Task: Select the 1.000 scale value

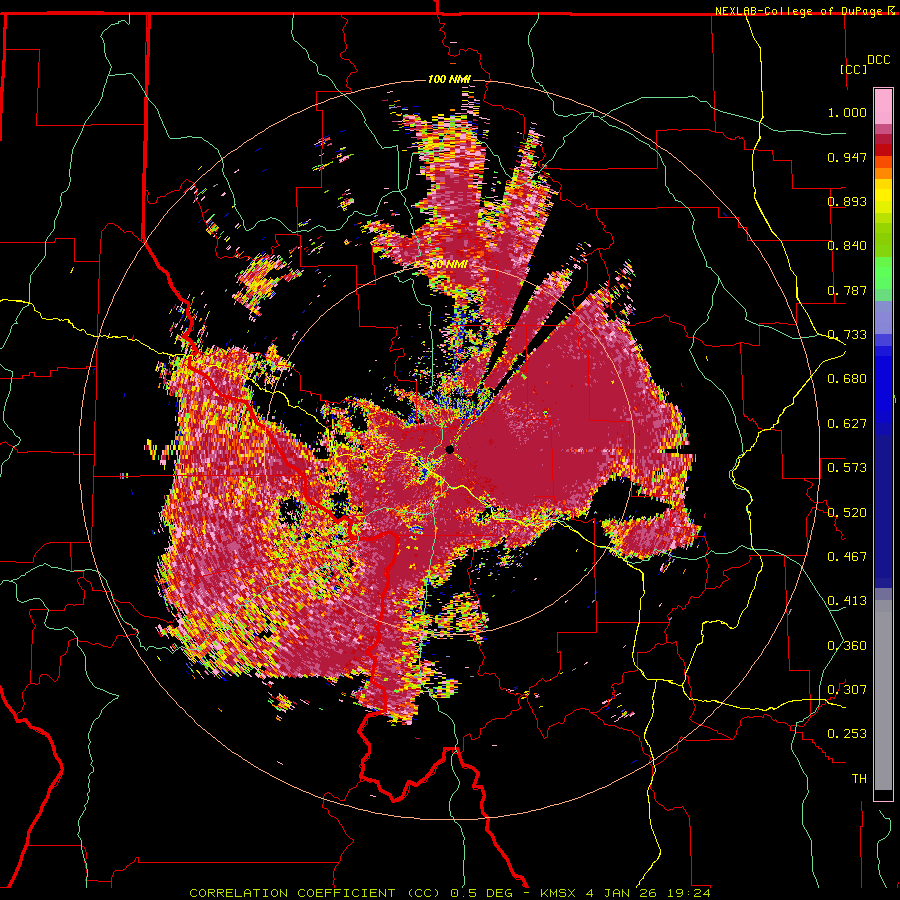Action: click(847, 112)
